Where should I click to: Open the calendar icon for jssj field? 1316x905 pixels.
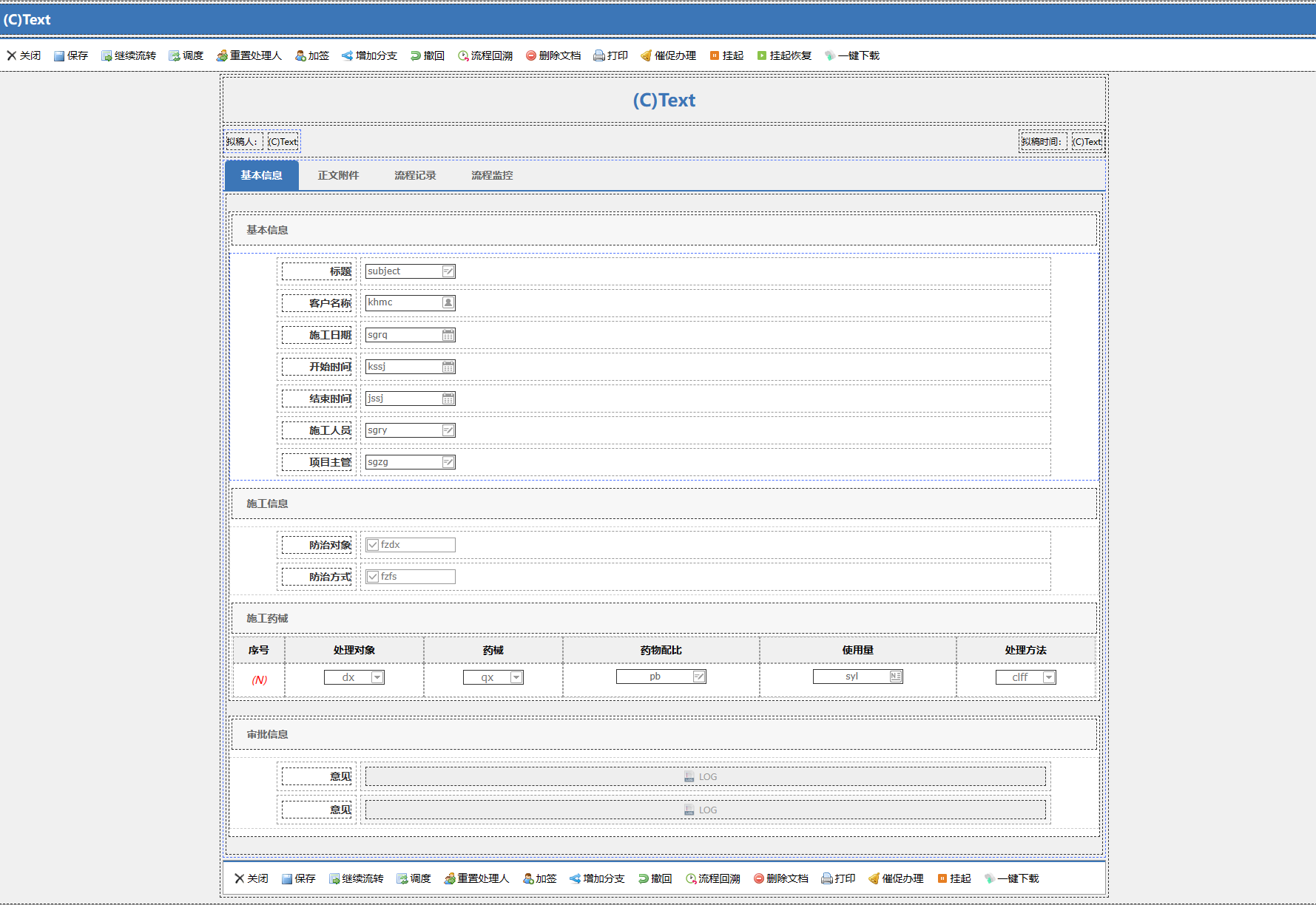coord(448,399)
